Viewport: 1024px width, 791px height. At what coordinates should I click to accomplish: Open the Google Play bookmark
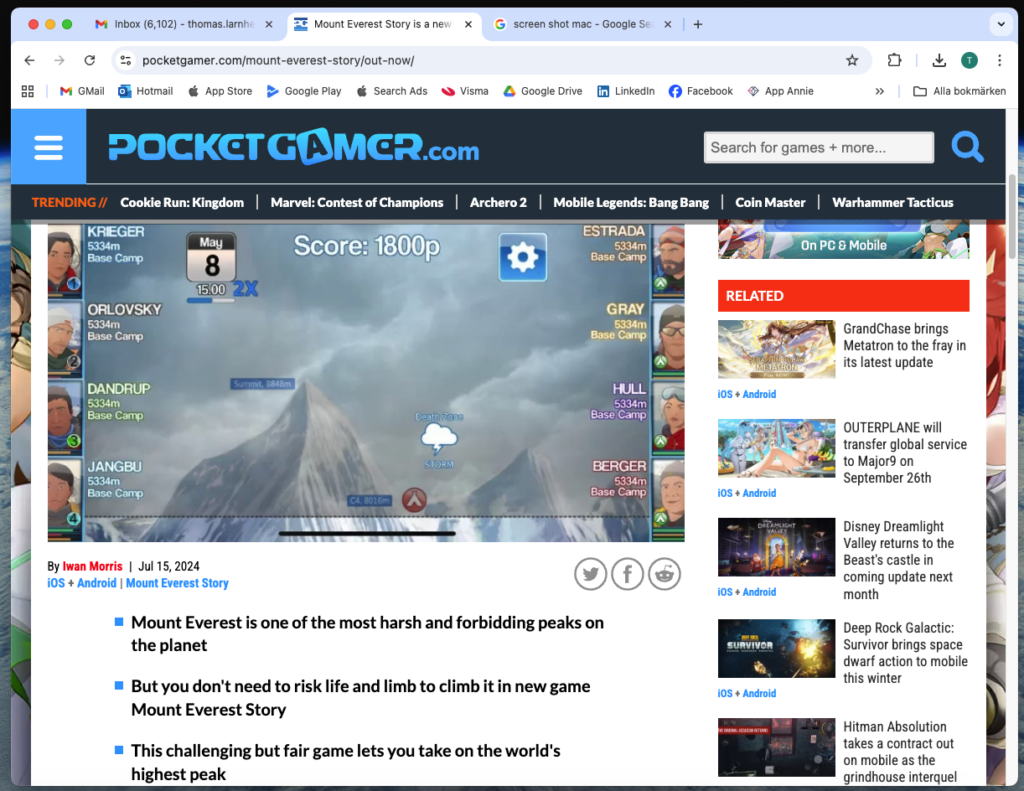304,91
